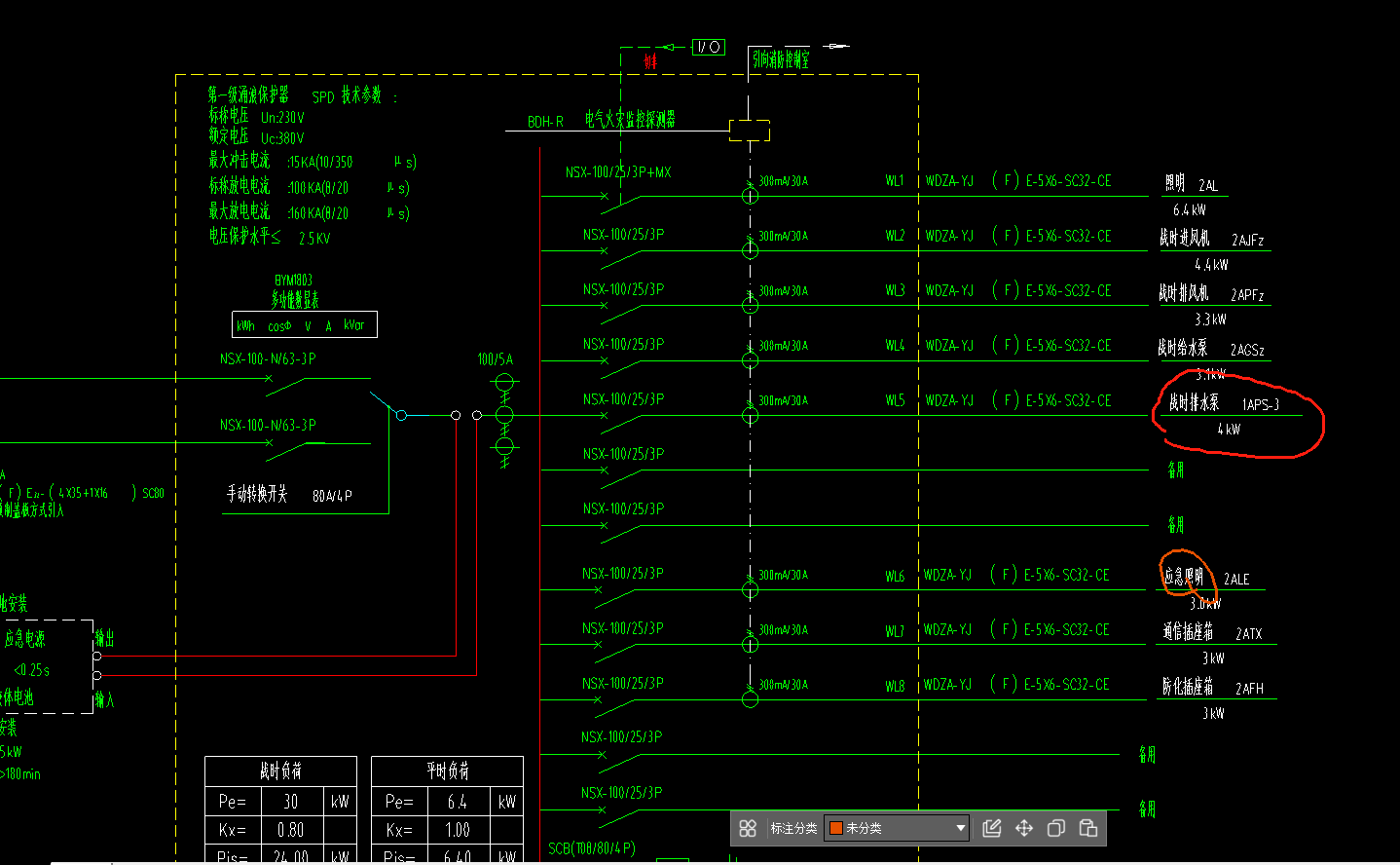
Task: Open the 未分类 annotation category dropdown
Action: (x=897, y=828)
